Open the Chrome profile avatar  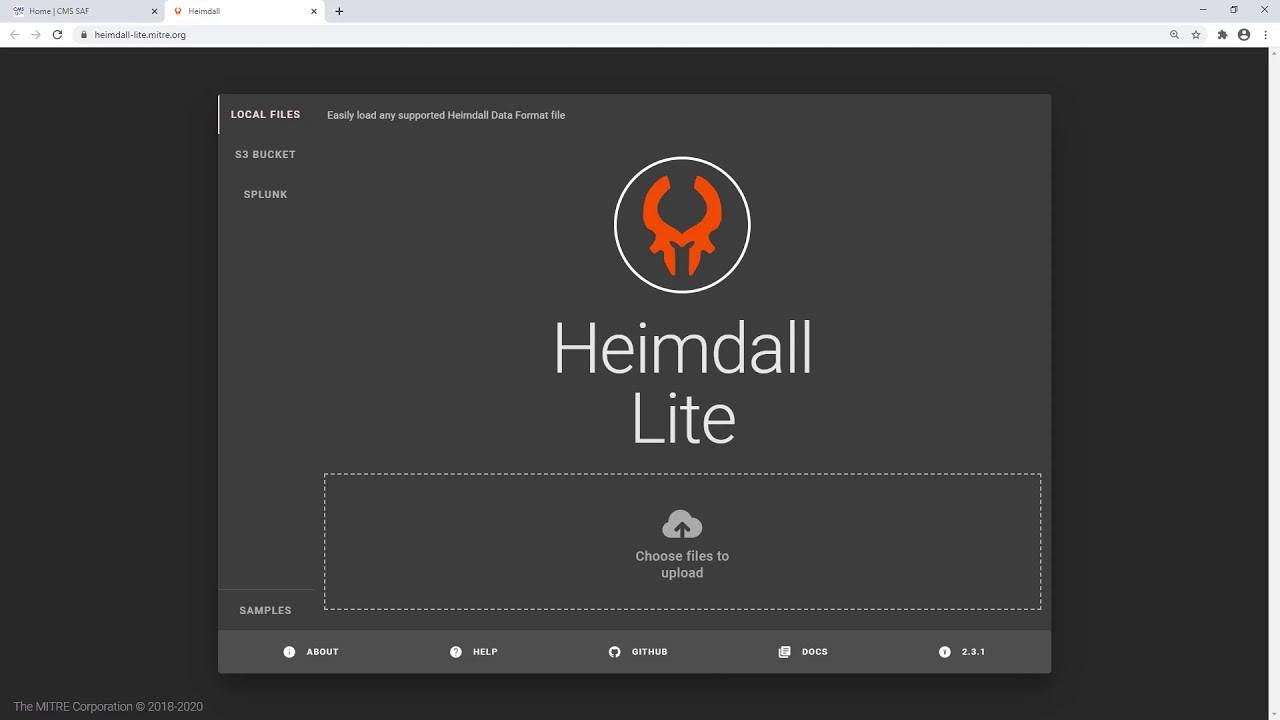[x=1244, y=34]
